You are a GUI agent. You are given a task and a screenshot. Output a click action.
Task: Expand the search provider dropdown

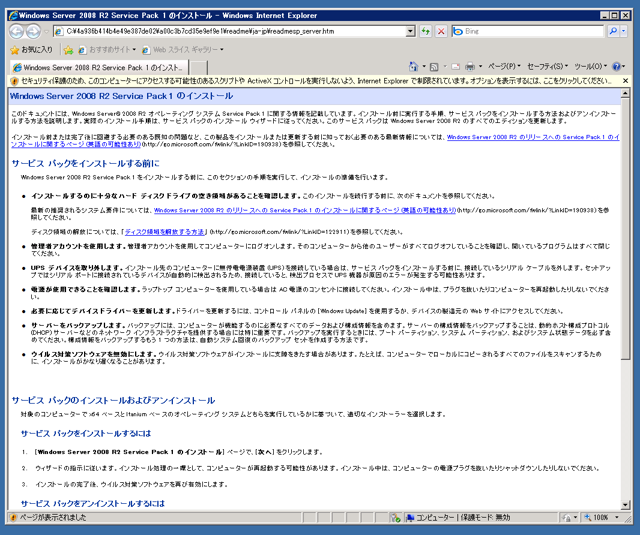[623, 31]
